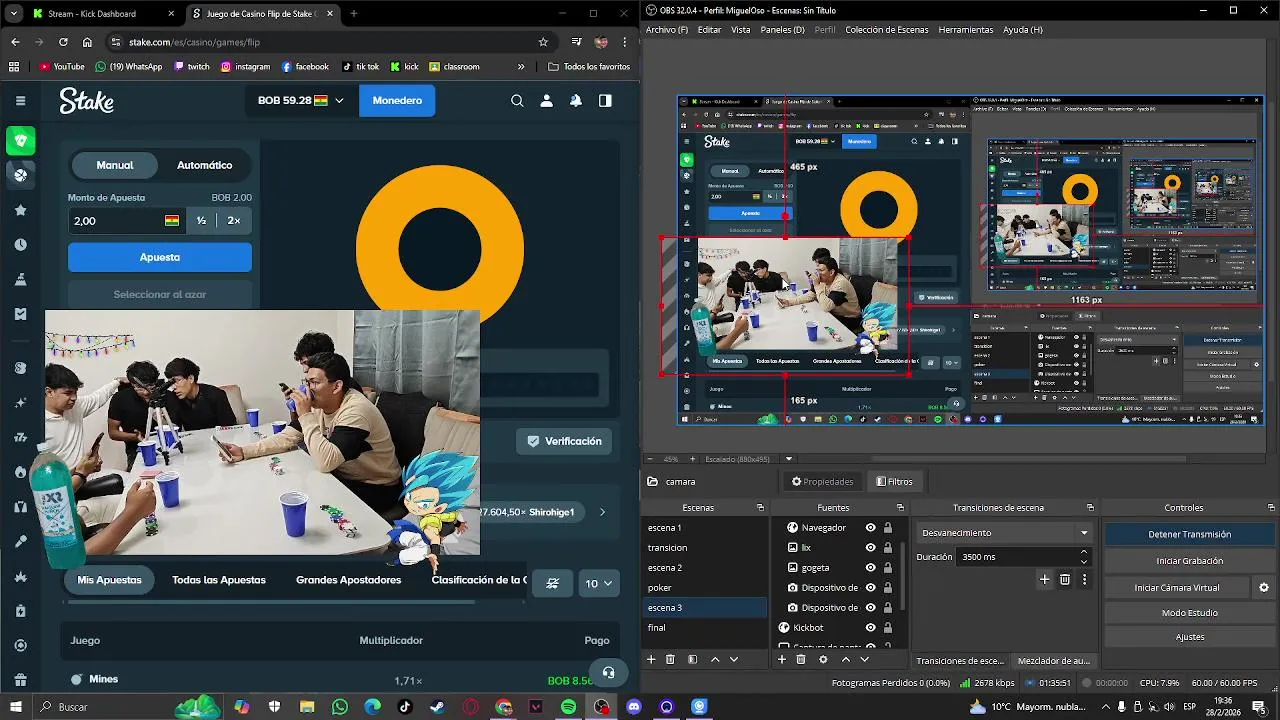Toggle visibility of gogeta source

tap(870, 568)
